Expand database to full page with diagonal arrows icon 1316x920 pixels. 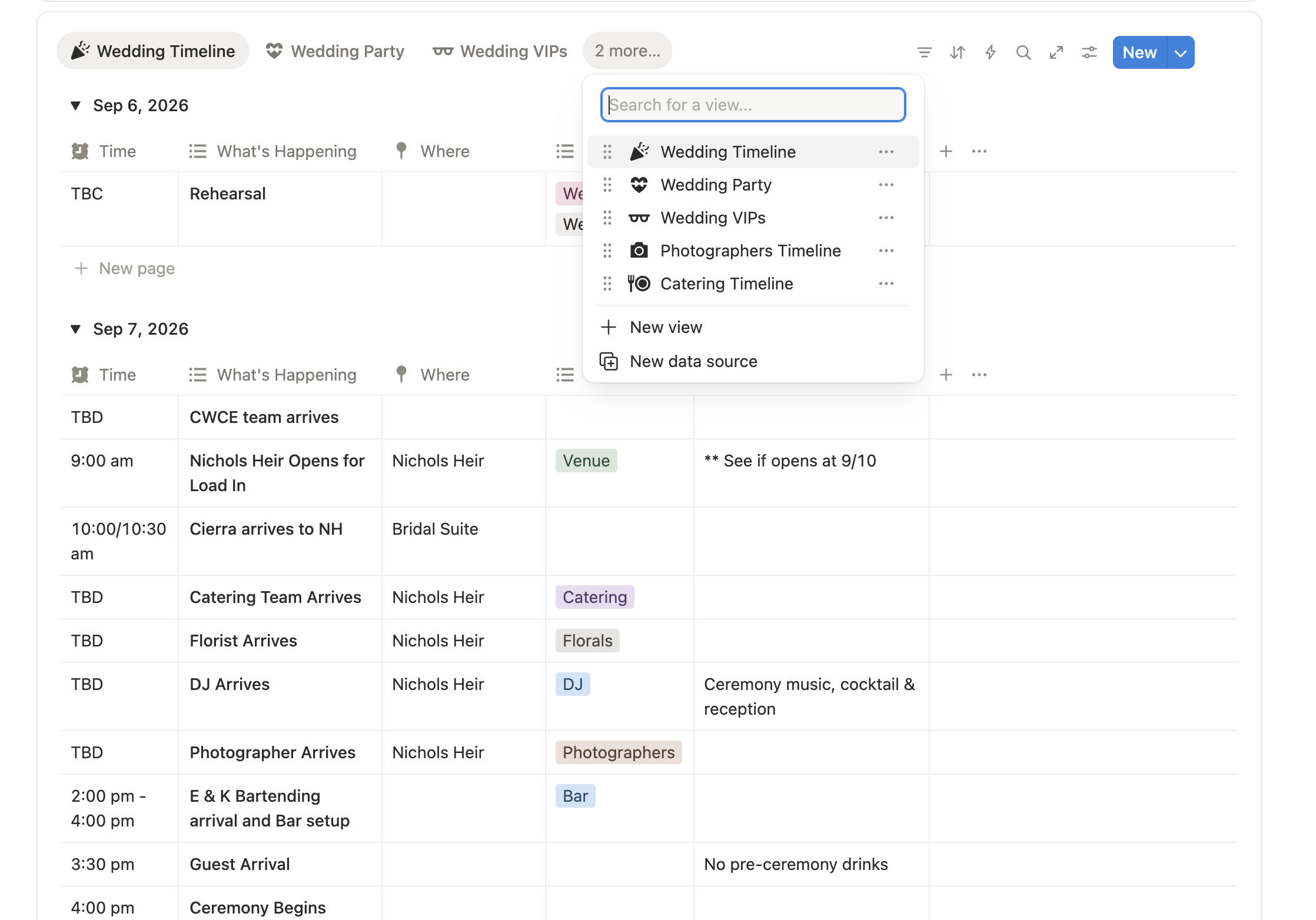(1056, 52)
